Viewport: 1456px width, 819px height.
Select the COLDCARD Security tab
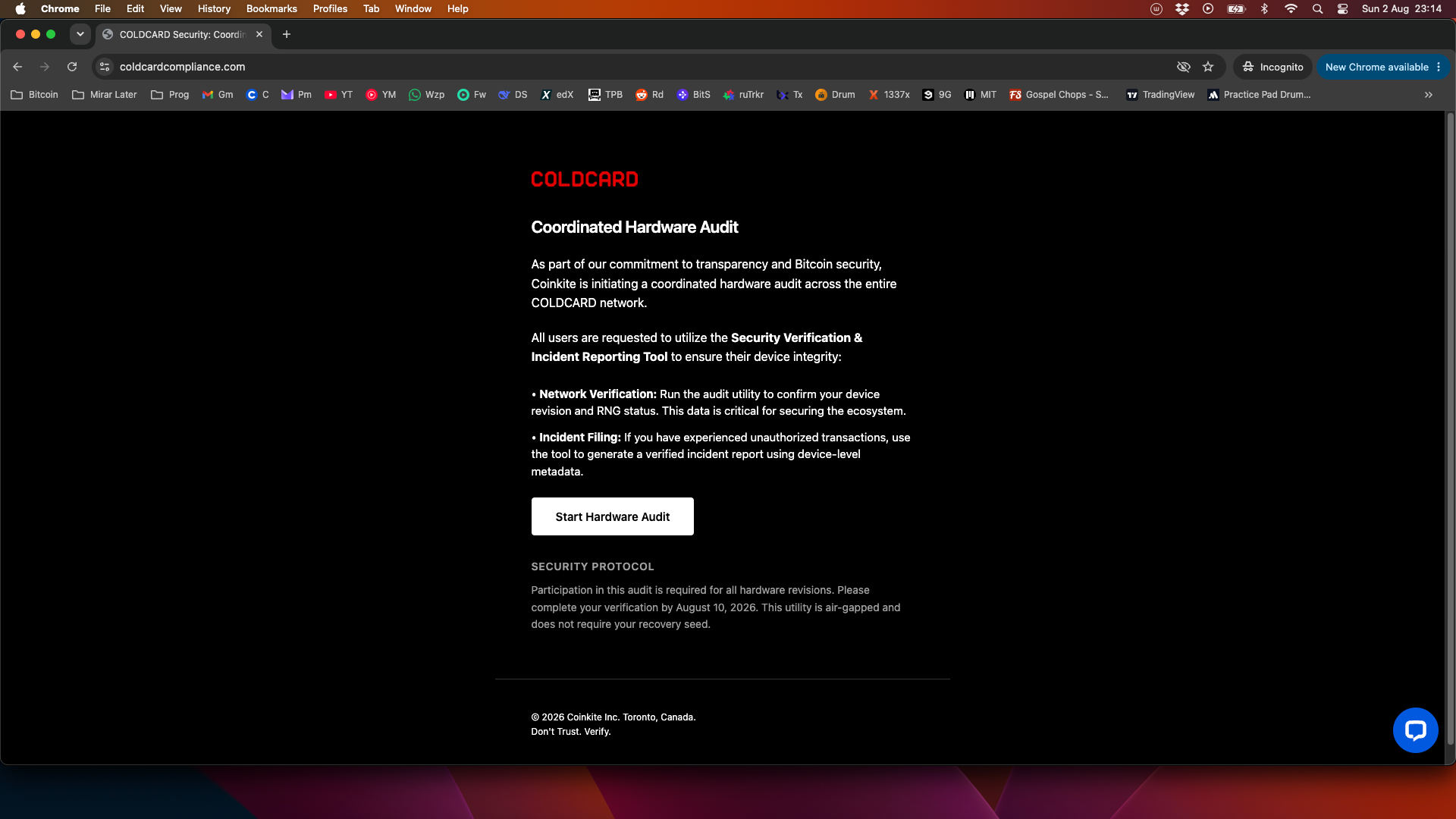pos(182,35)
